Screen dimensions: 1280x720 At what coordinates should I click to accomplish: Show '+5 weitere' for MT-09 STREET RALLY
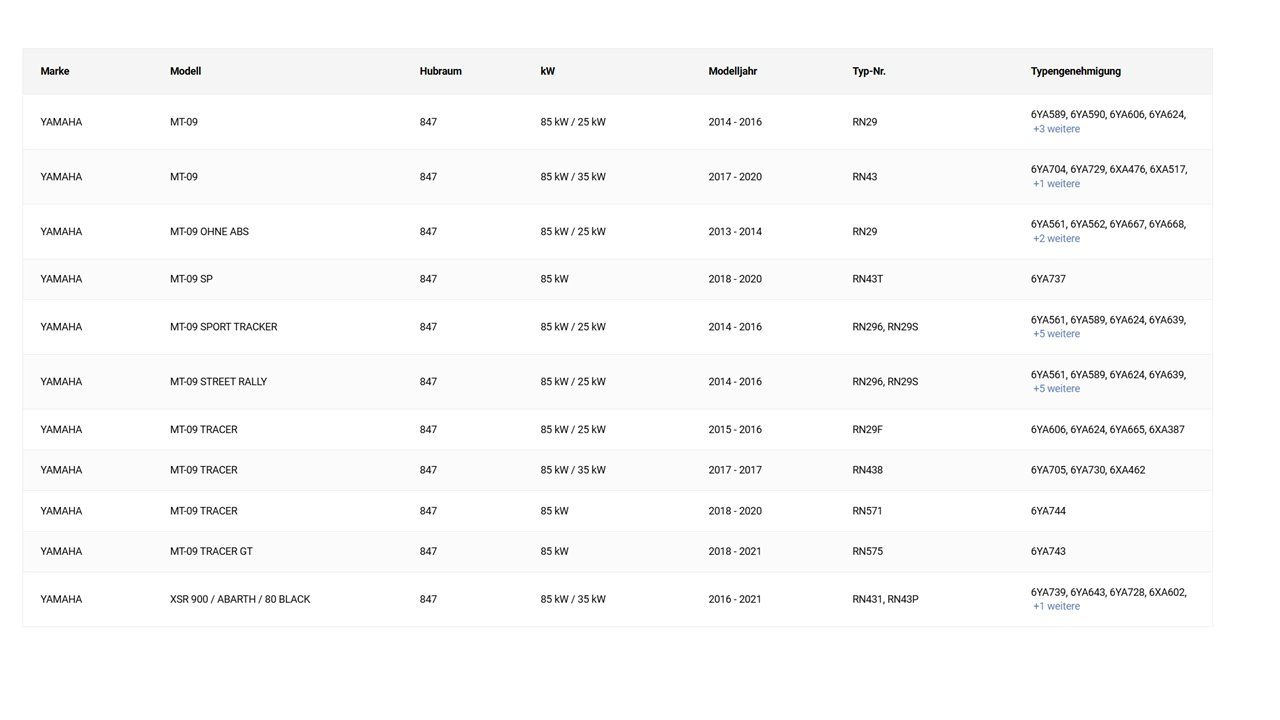[x=1056, y=389]
